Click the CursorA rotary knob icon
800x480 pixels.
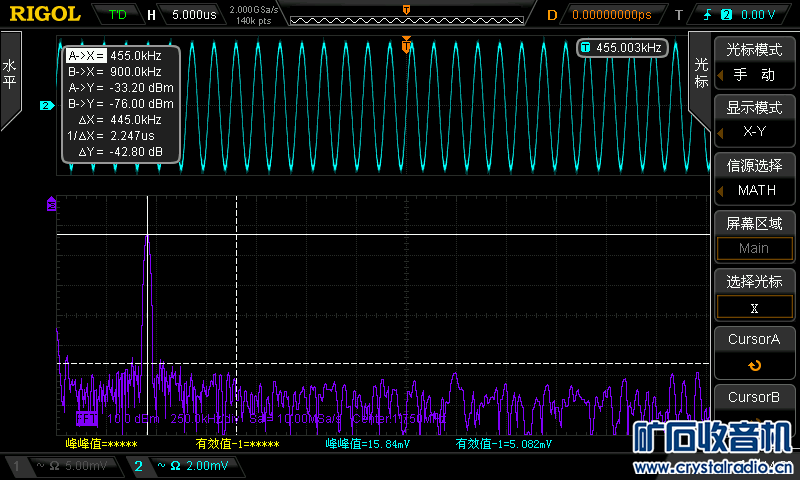(753, 365)
